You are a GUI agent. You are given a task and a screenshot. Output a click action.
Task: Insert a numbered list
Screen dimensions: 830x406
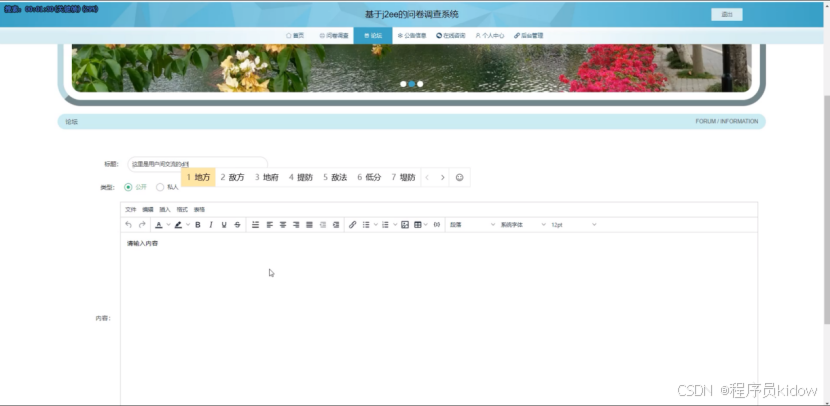[x=385, y=225]
